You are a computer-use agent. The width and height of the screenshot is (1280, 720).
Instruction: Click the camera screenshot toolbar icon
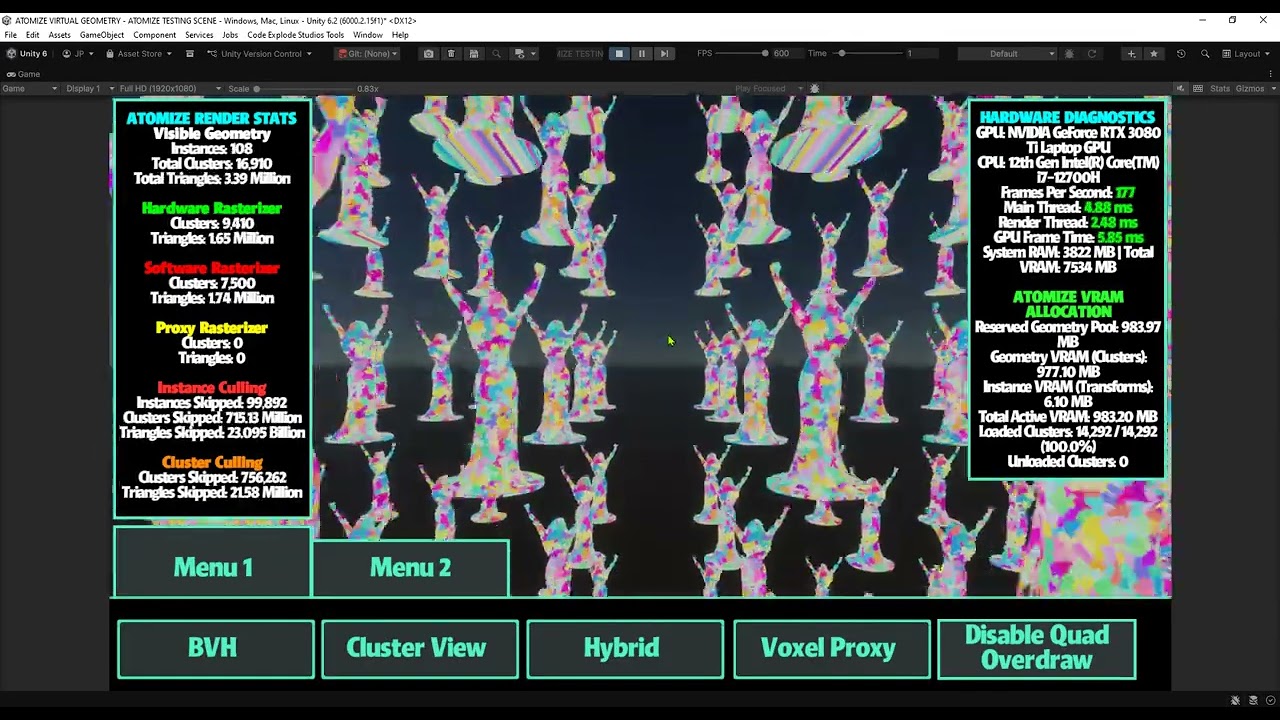428,54
